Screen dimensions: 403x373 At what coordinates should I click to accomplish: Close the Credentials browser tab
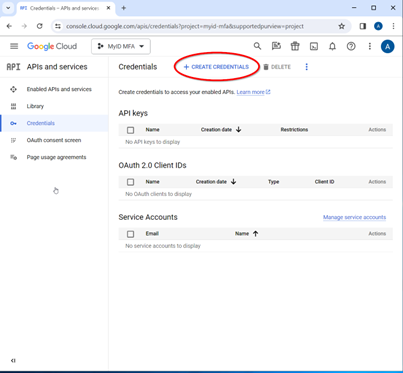pos(108,8)
